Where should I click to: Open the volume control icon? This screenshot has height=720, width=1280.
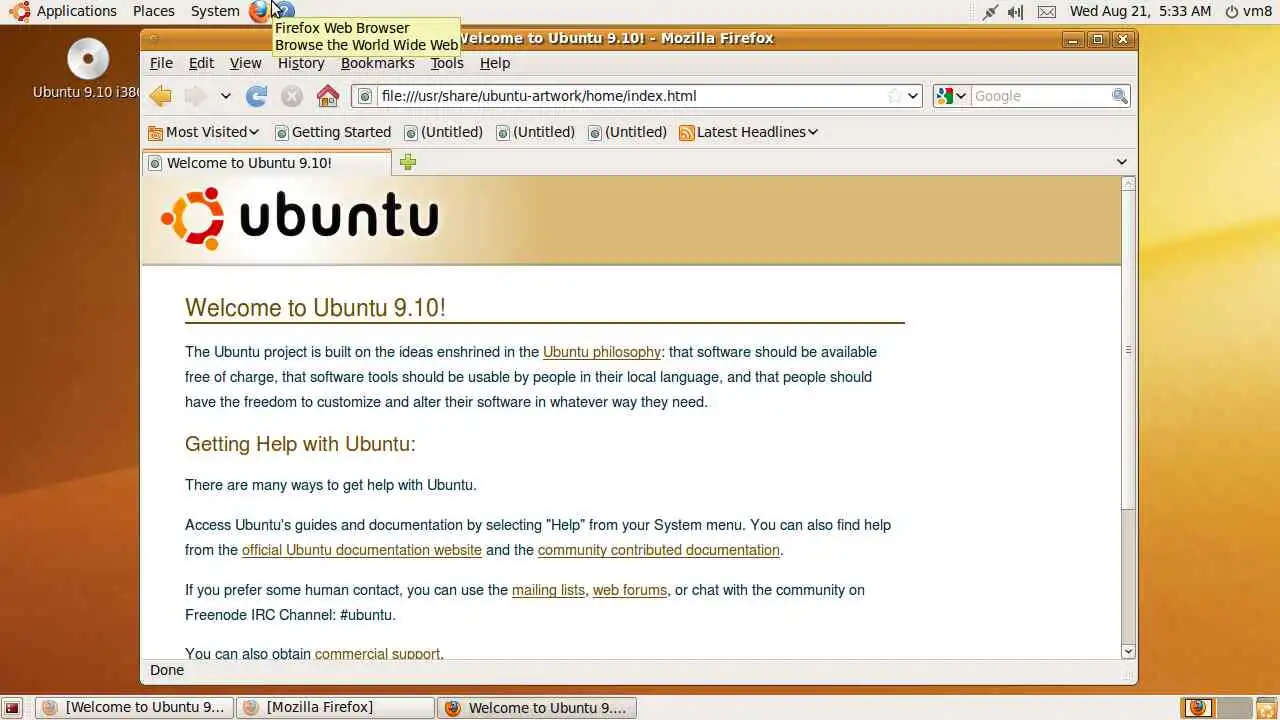point(1016,12)
